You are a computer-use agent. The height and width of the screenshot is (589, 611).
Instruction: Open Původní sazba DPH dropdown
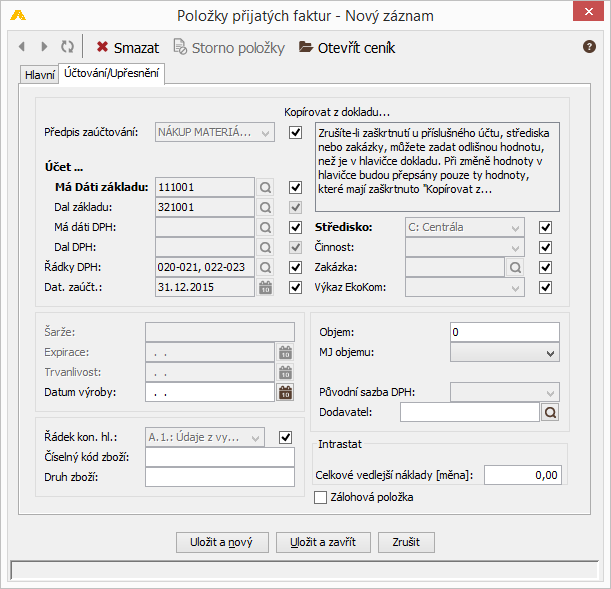[x=505, y=392]
